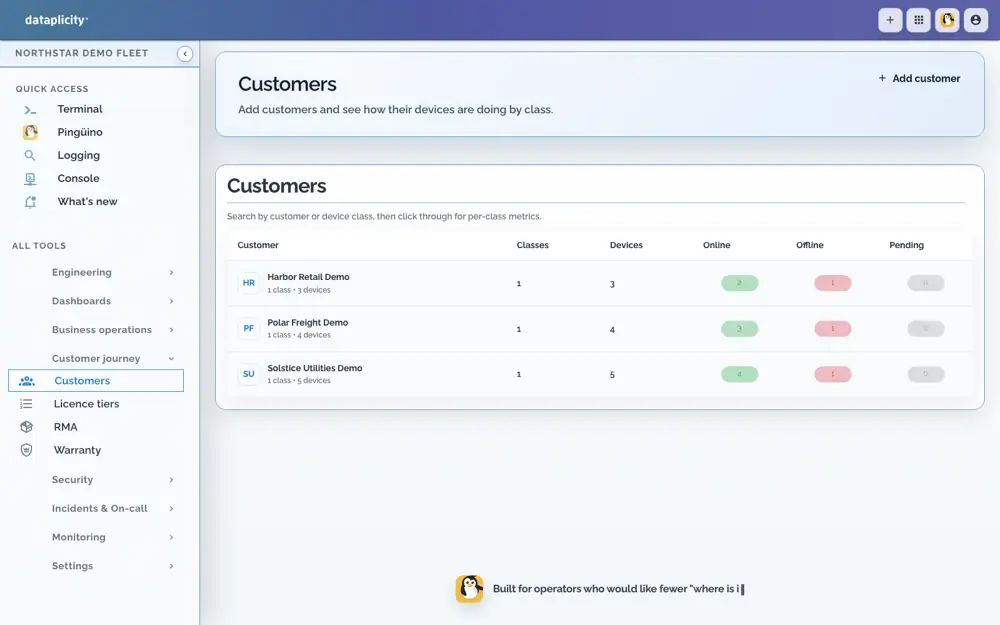This screenshot has height=625, width=1000.
Task: Click the Terminal prompt icon
Action: [30, 110]
